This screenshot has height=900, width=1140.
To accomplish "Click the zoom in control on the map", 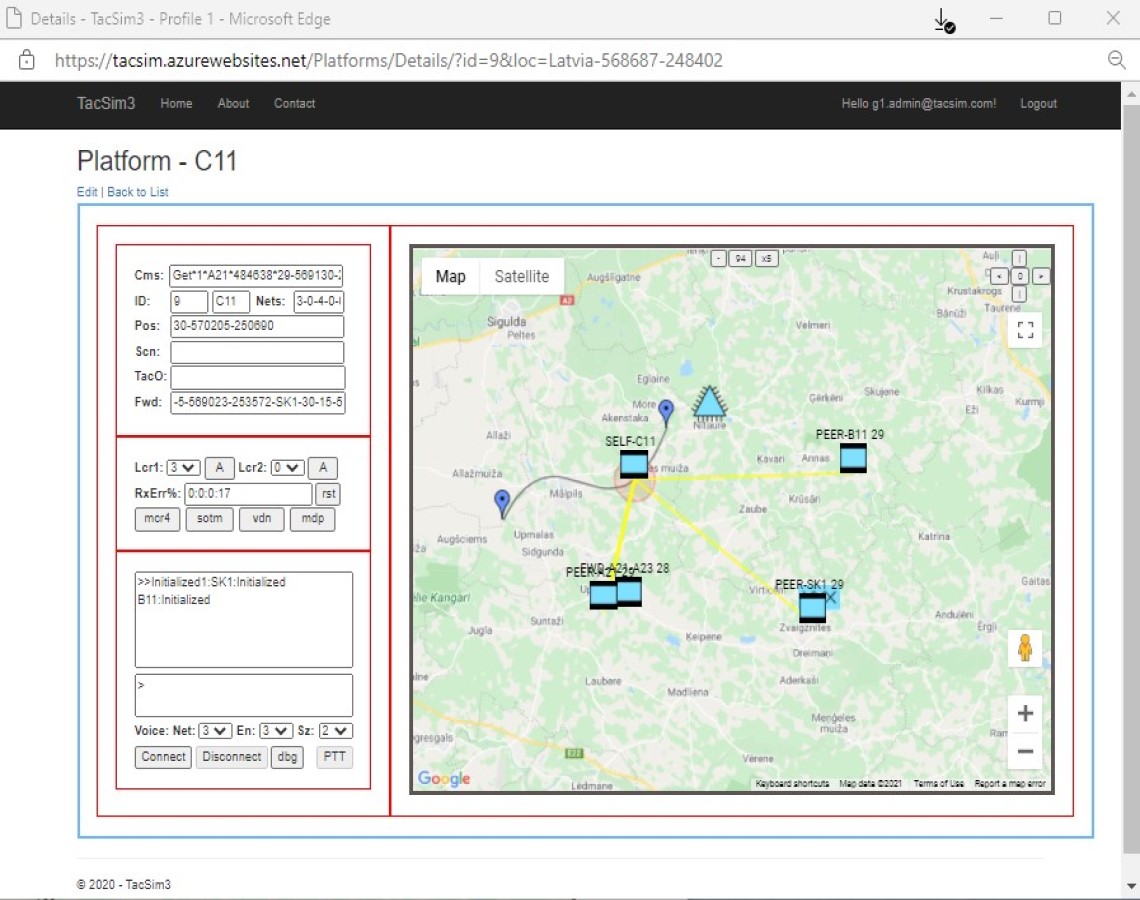I will click(1024, 713).
